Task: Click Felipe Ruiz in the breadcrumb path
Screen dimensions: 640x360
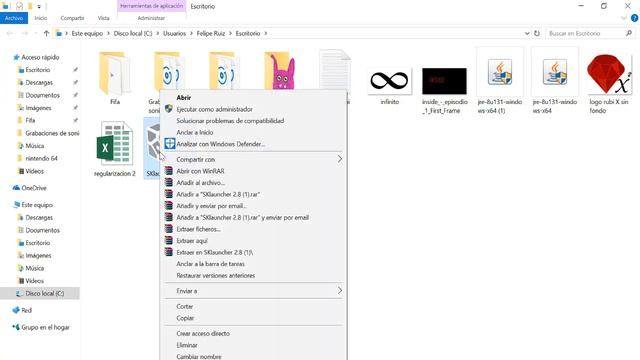Action: [211, 33]
